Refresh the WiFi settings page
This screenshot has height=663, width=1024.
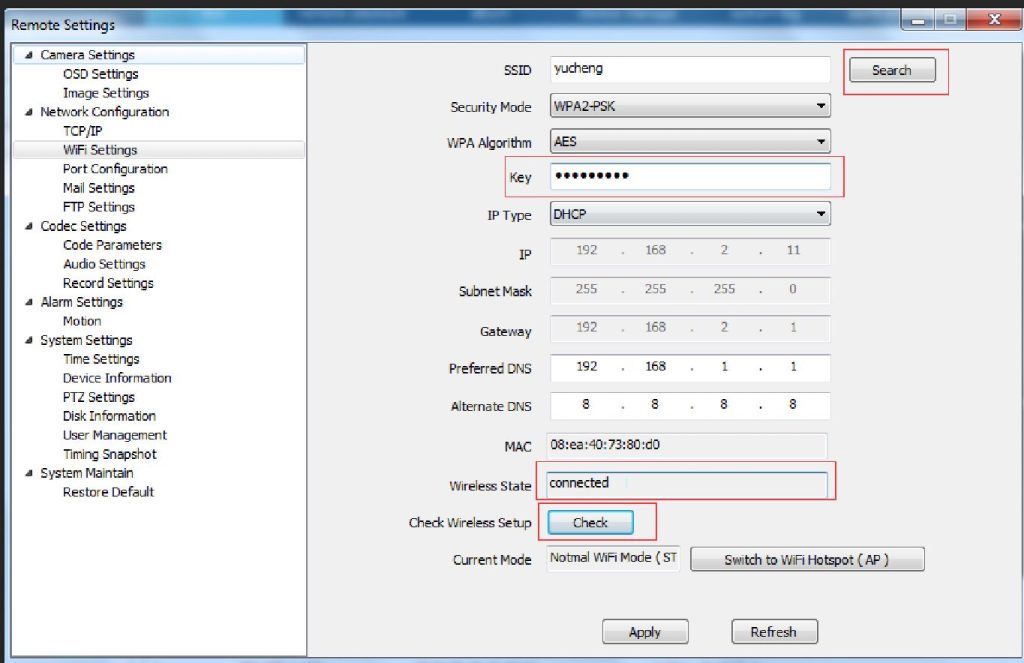pos(774,631)
